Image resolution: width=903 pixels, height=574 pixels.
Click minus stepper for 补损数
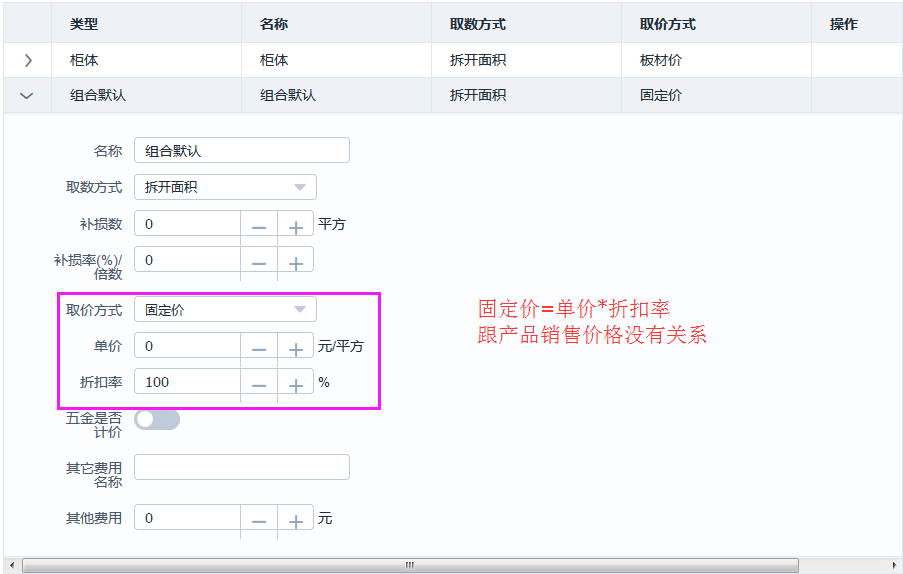pyautogui.click(x=259, y=227)
